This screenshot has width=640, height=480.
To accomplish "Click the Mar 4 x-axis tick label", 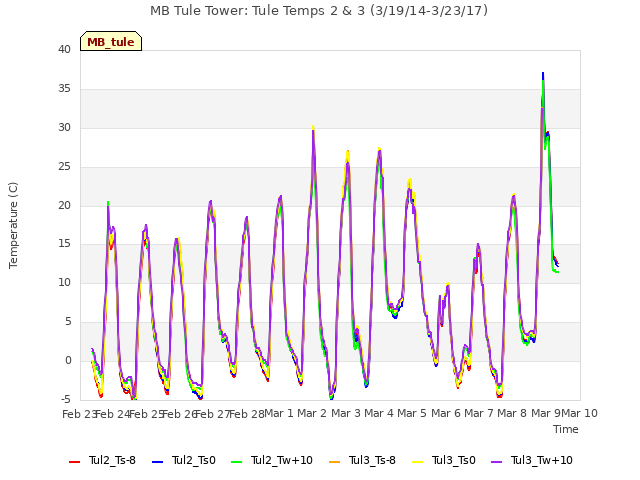I will point(379,413).
